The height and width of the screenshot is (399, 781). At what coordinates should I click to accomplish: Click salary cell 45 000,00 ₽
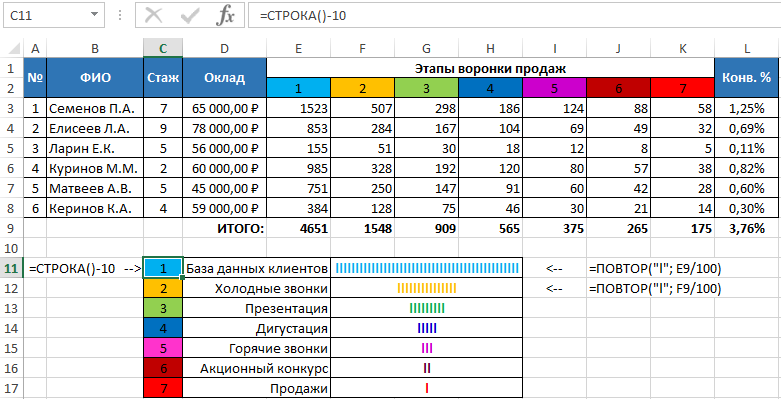click(224, 188)
